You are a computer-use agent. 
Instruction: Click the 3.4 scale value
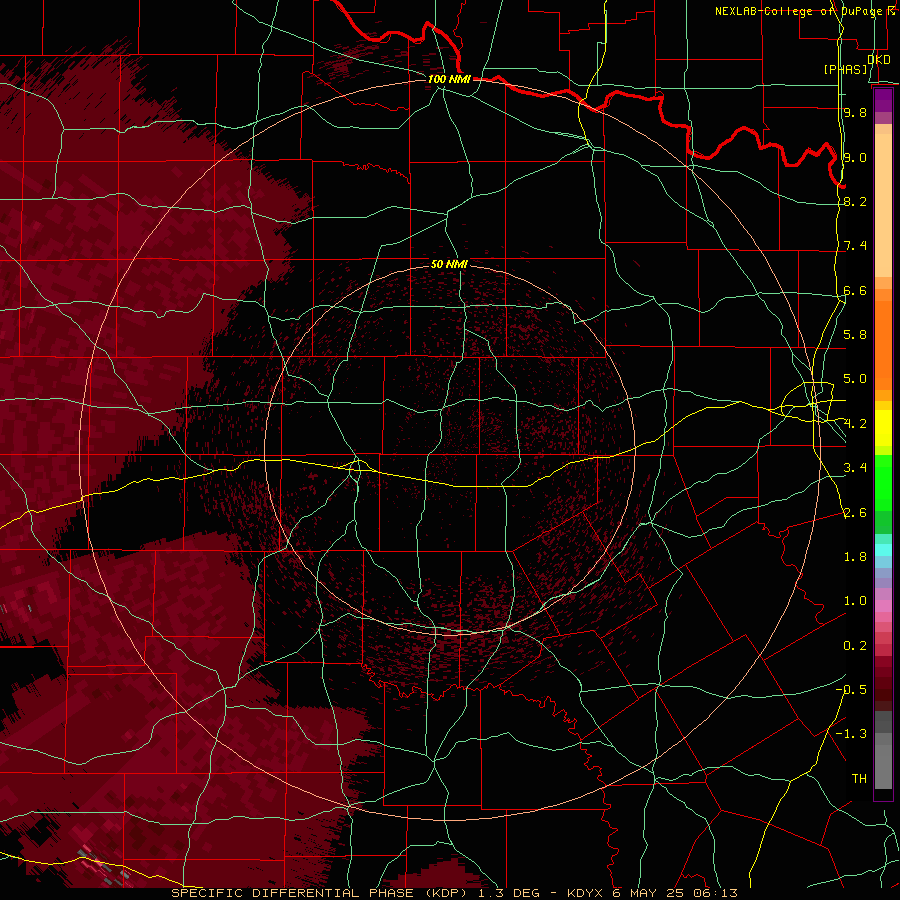pos(855,468)
